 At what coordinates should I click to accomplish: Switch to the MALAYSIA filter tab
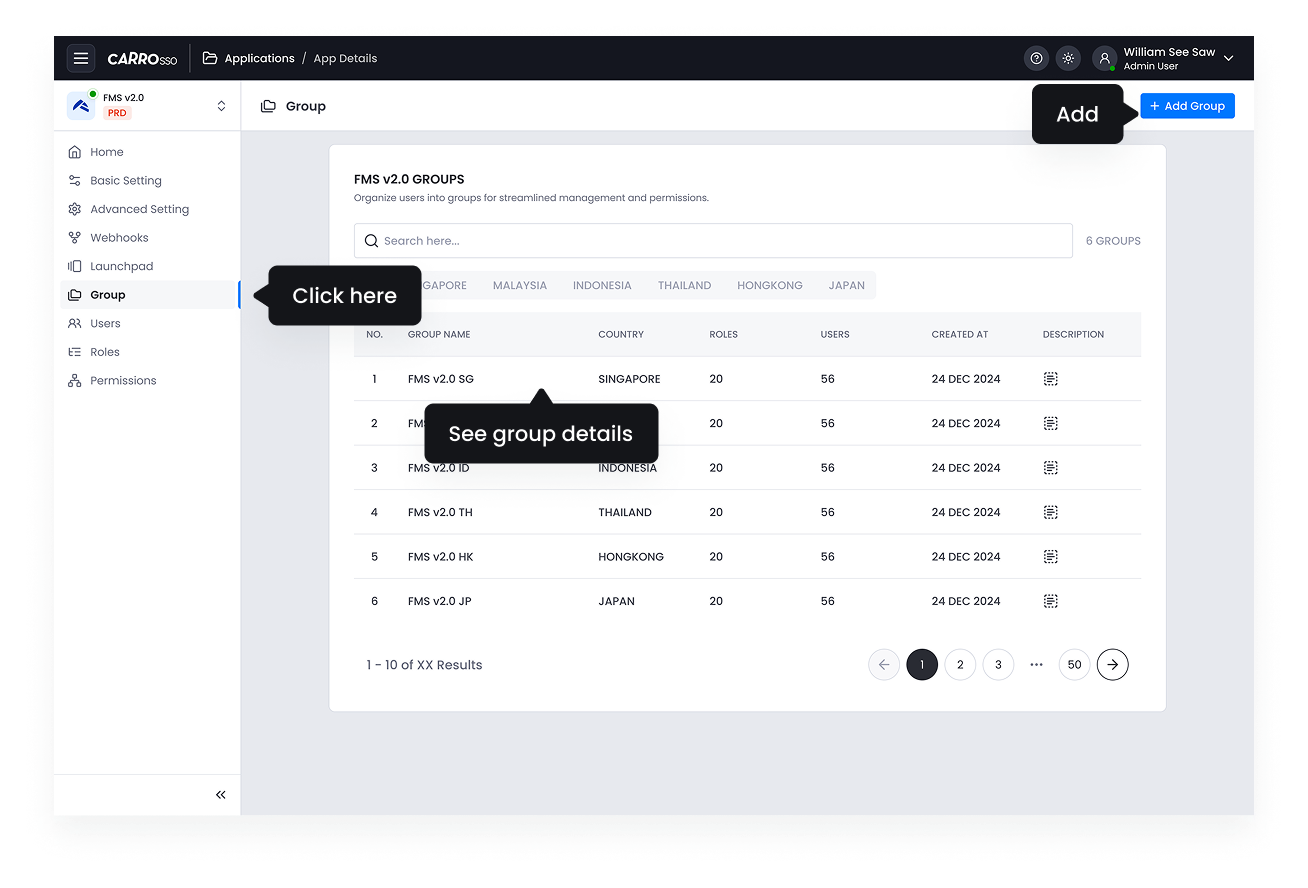(x=519, y=285)
